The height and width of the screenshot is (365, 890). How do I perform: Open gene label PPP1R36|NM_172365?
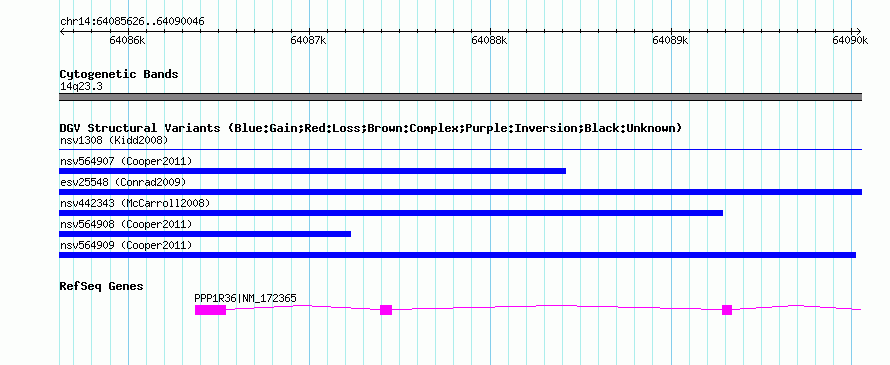click(245, 299)
